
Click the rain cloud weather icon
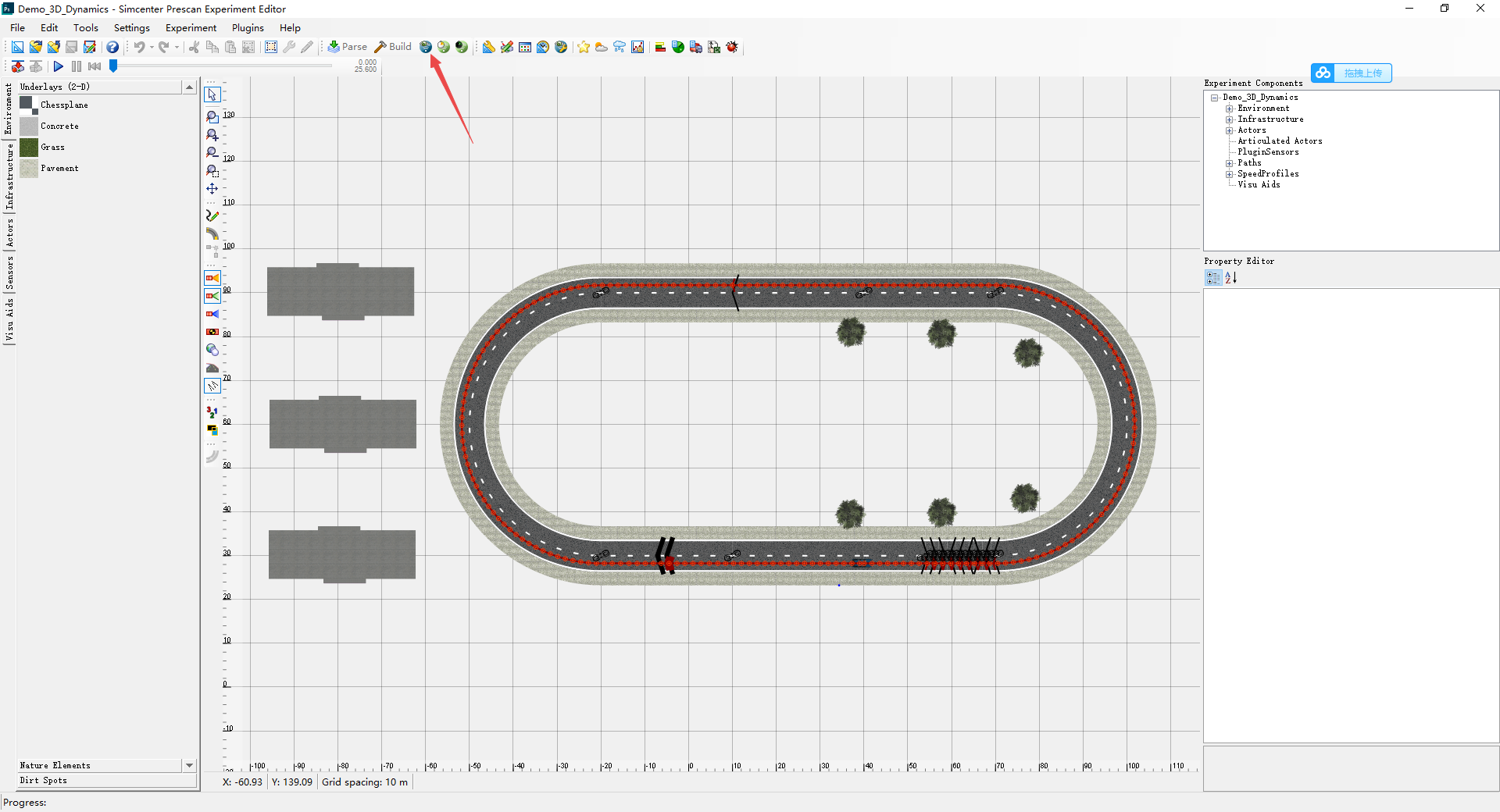pyautogui.click(x=620, y=47)
